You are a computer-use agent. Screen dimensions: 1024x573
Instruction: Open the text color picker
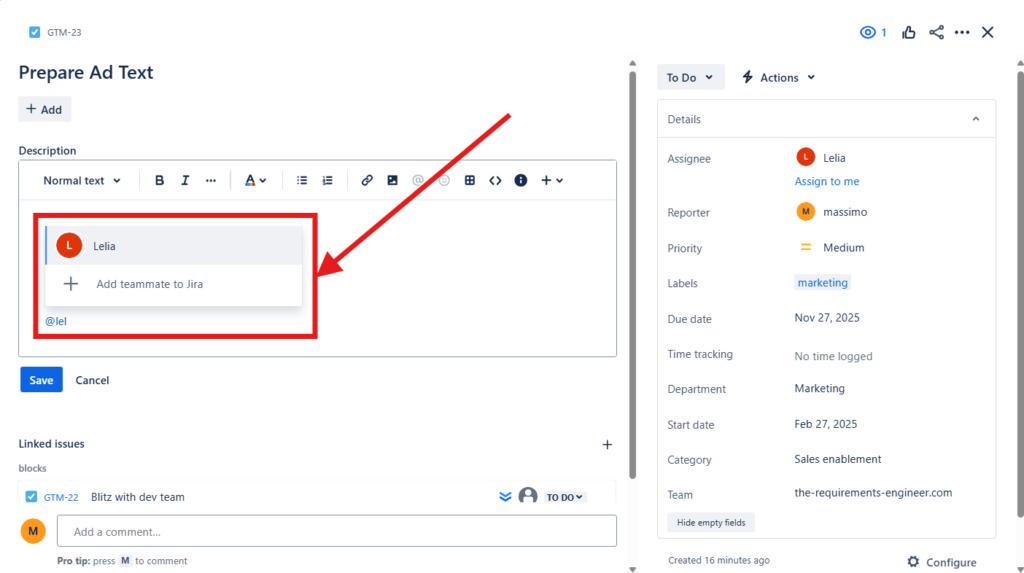coord(255,181)
